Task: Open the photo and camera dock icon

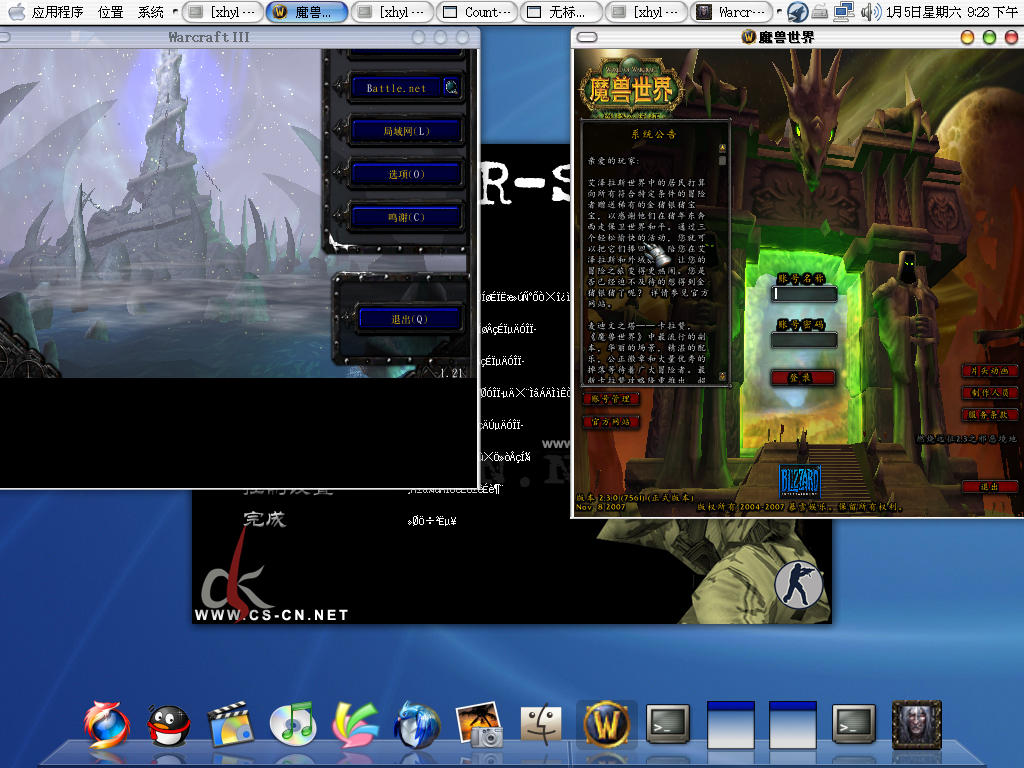Action: click(479, 724)
